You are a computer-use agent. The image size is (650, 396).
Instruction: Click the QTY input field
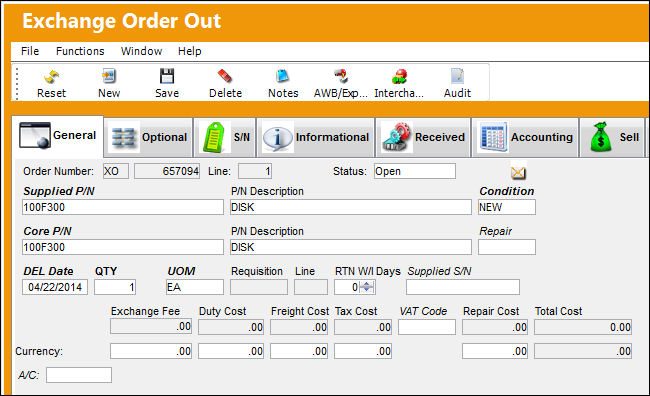[115, 287]
